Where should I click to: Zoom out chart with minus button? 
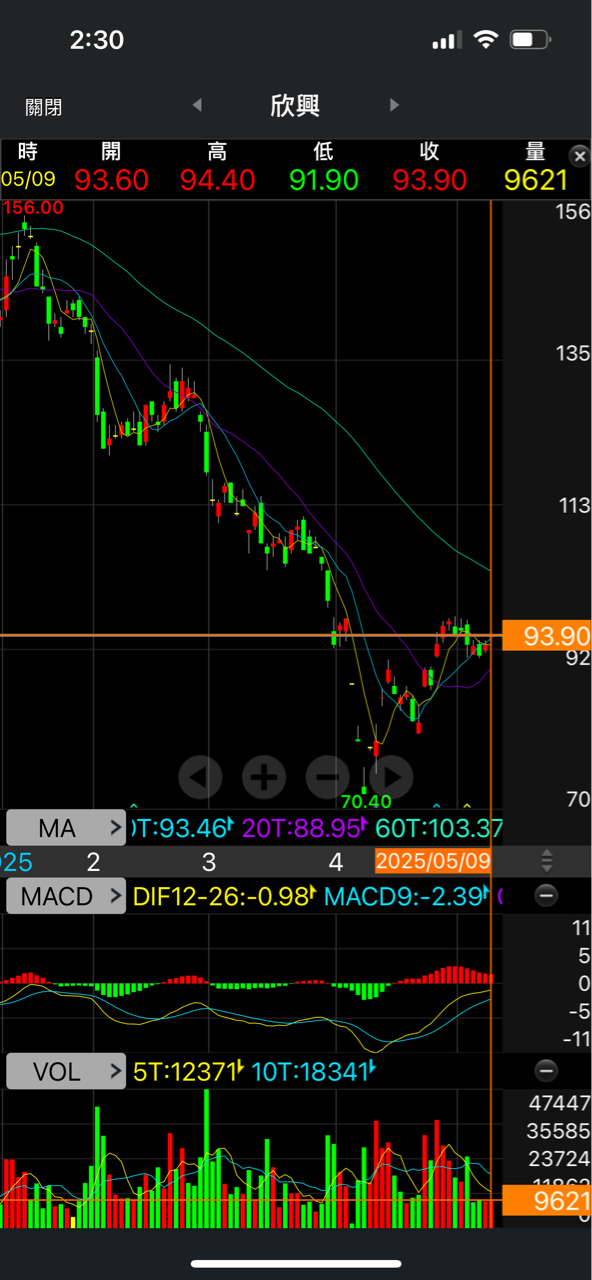click(x=327, y=776)
